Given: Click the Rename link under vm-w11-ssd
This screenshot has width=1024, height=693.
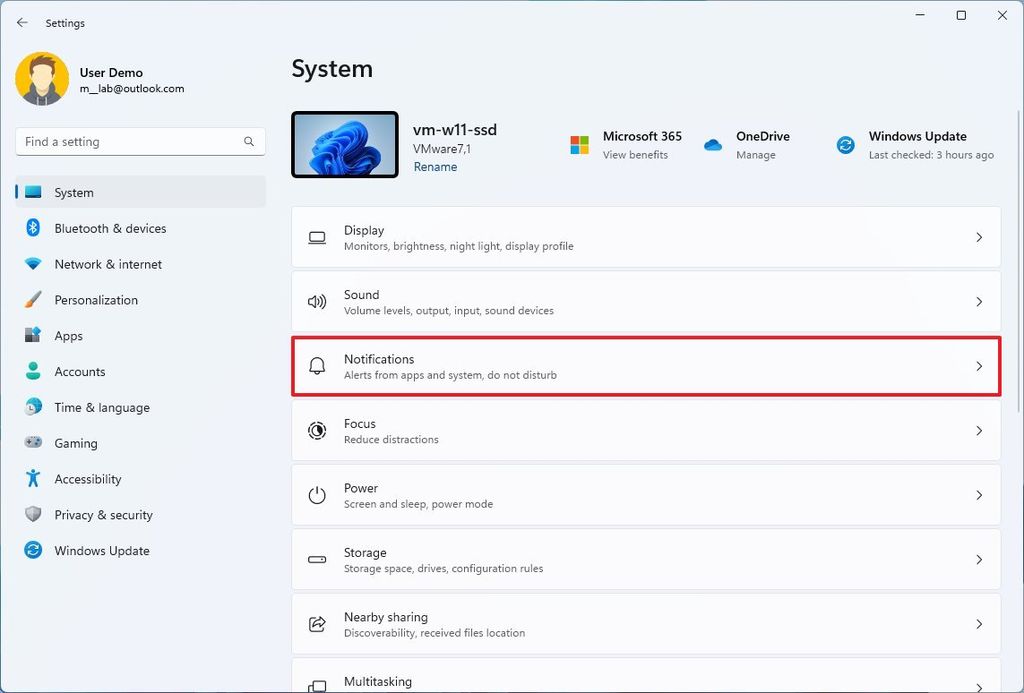Looking at the screenshot, I should point(435,166).
